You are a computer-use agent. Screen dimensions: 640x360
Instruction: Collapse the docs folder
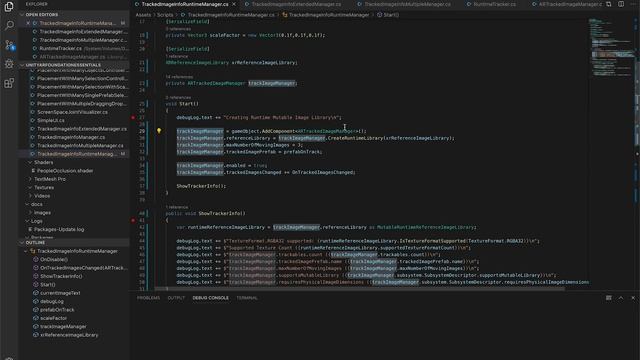(27, 204)
